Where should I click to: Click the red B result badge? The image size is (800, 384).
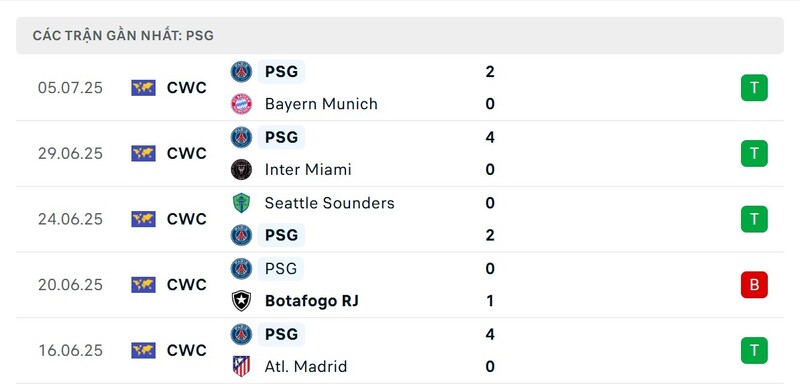(754, 285)
